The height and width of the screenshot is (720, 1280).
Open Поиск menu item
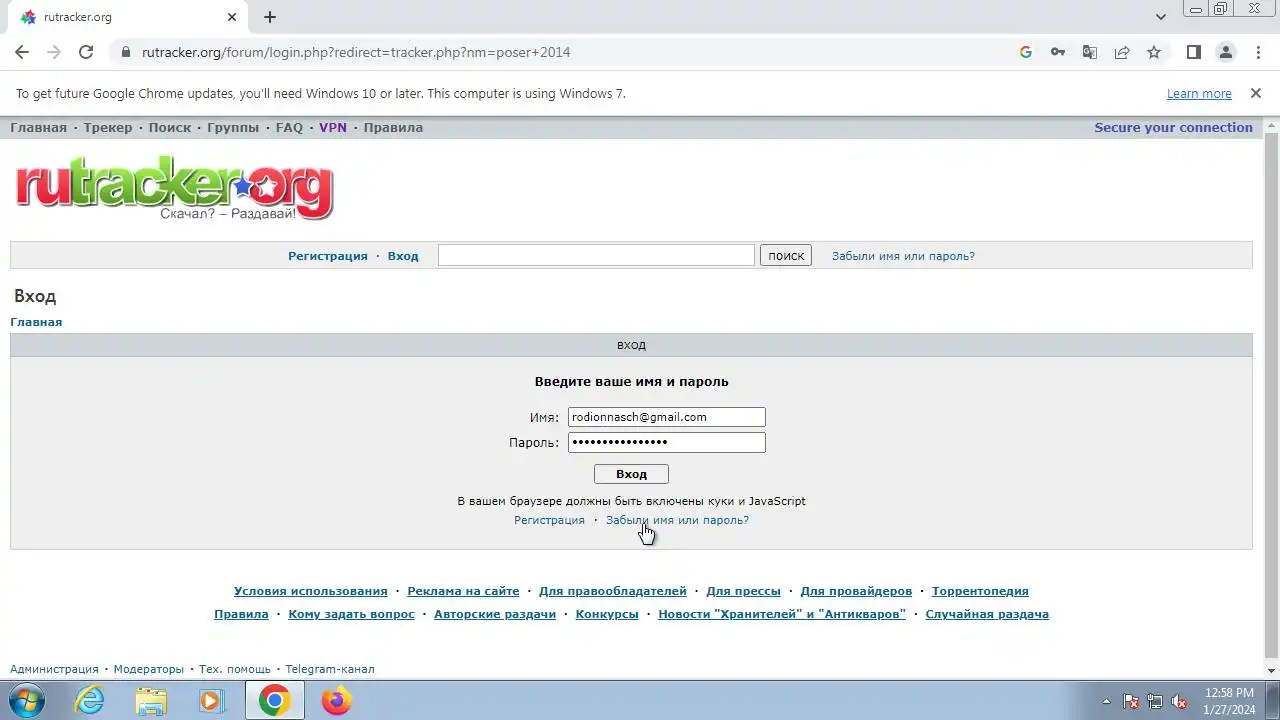pyautogui.click(x=170, y=127)
